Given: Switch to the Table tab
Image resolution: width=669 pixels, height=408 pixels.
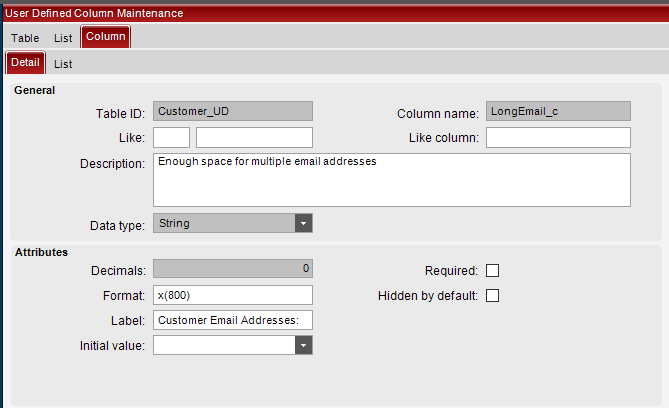Looking at the screenshot, I should tap(25, 38).
